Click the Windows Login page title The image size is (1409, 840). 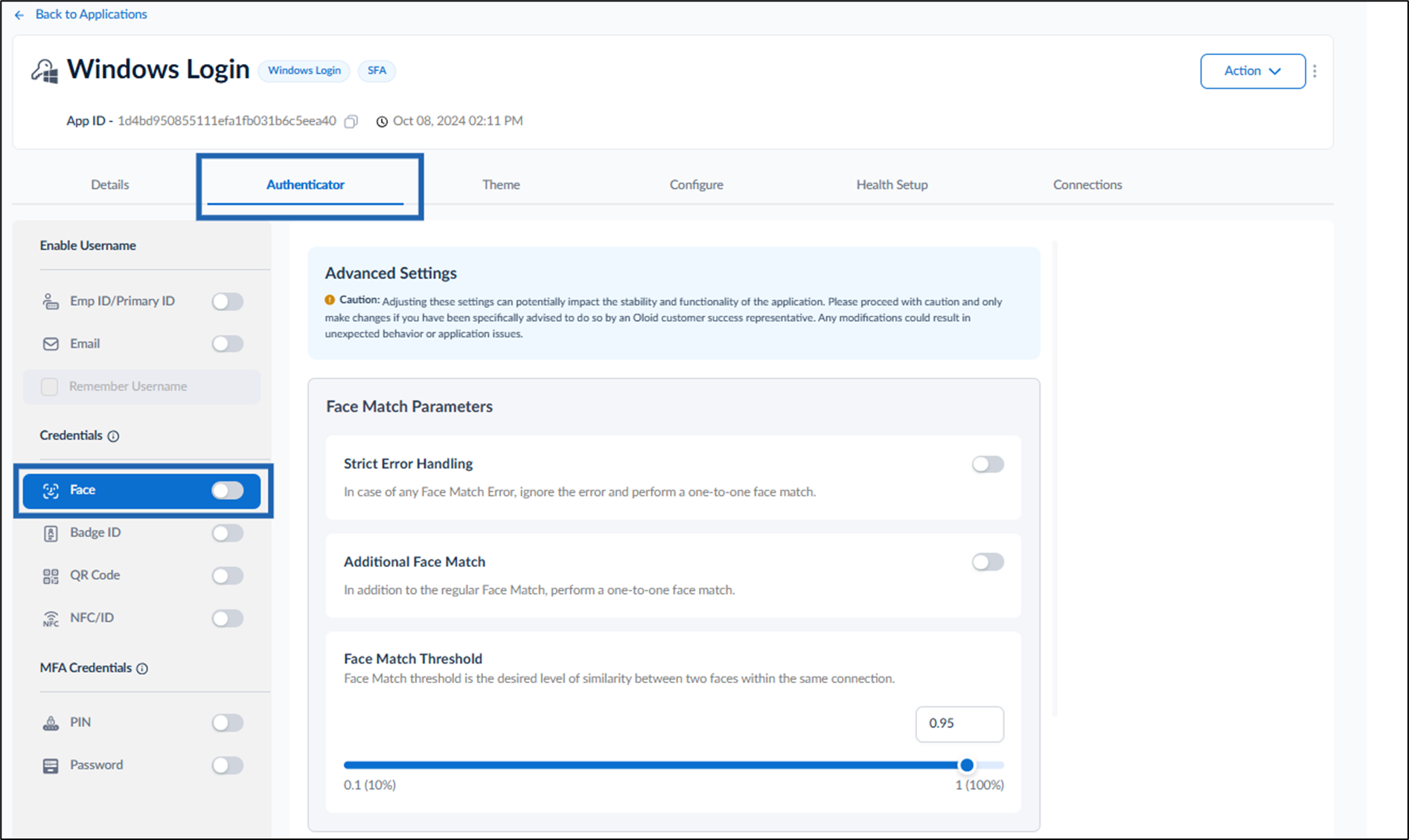(x=159, y=70)
